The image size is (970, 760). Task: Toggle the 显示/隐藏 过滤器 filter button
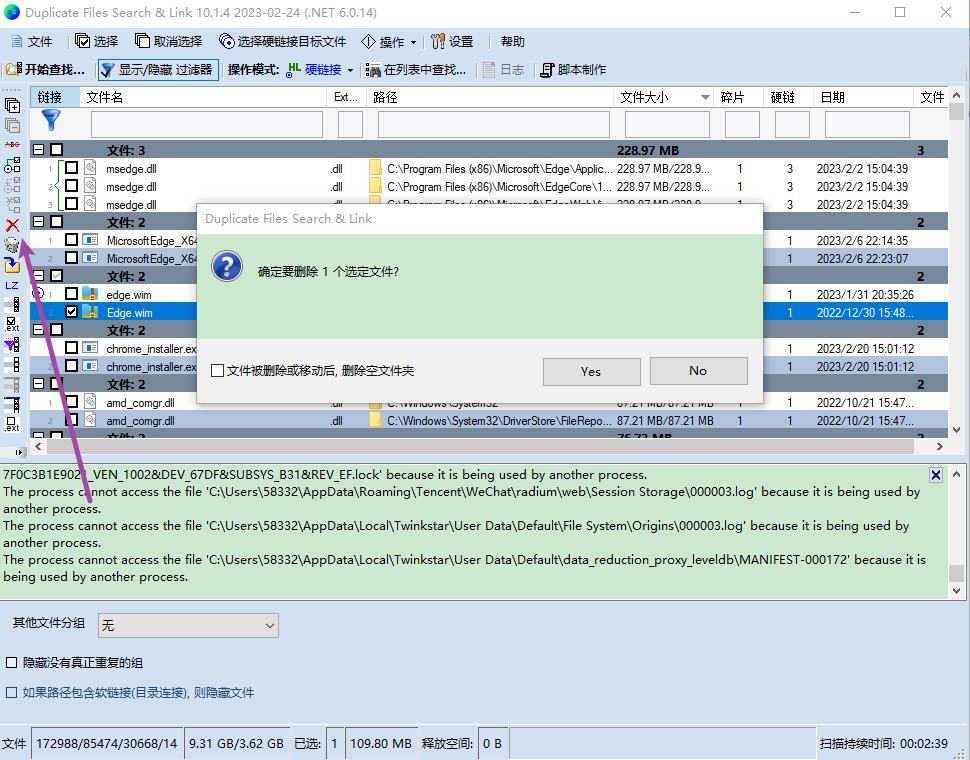click(x=157, y=69)
